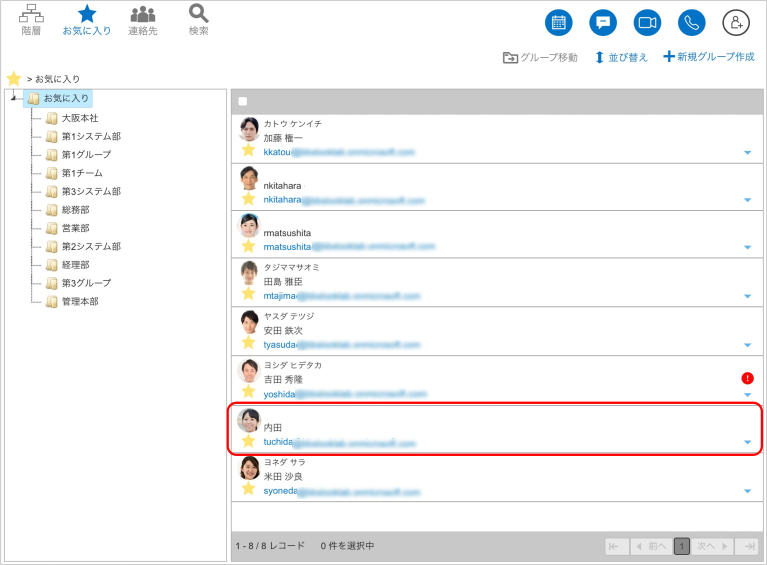Click 新規グループ作成 to create a group
The height and width of the screenshot is (565, 767).
[709, 57]
